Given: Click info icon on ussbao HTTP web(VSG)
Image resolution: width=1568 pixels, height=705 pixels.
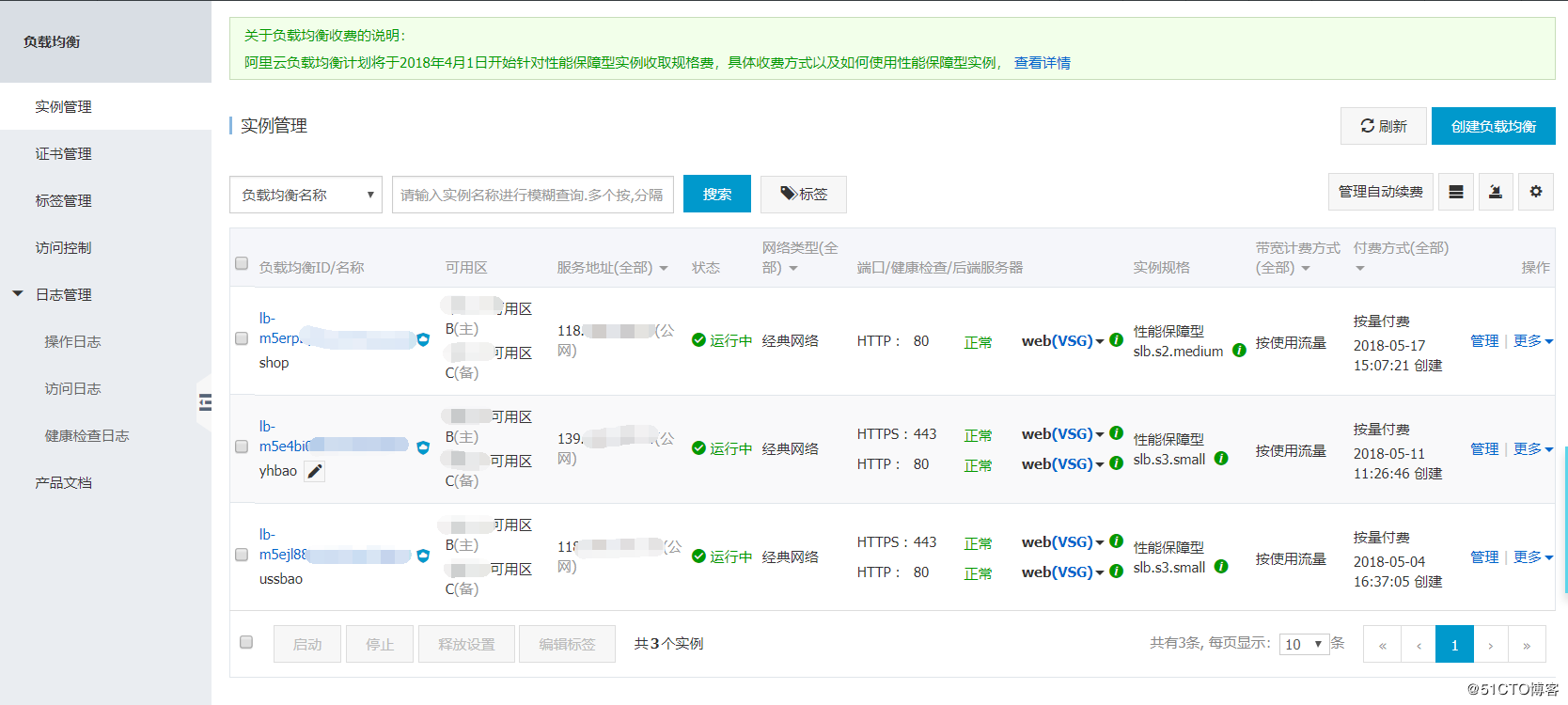Looking at the screenshot, I should [1116, 572].
